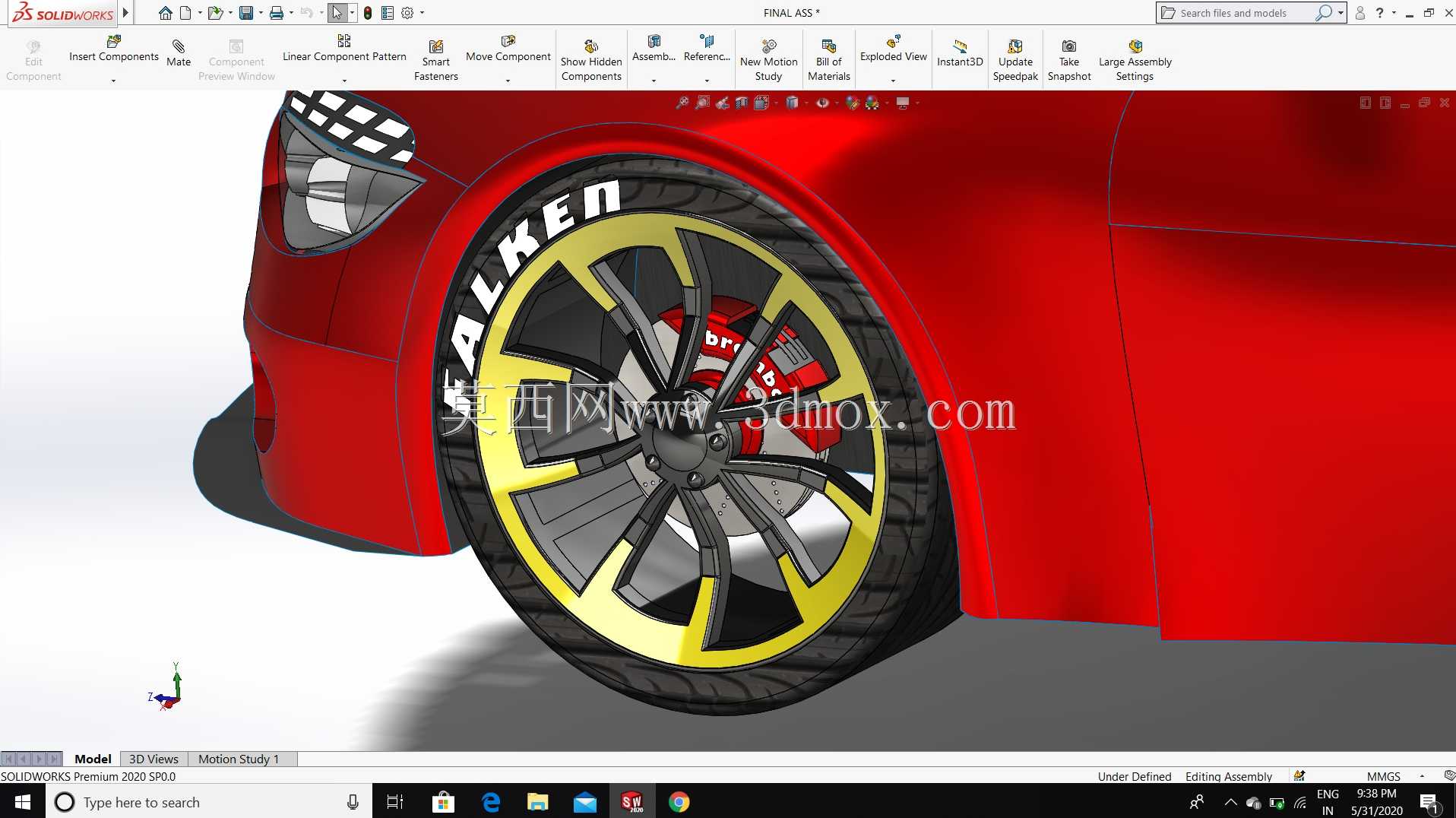This screenshot has height=818, width=1456.
Task: Open the Motion Study 1 tab
Action: (x=239, y=759)
